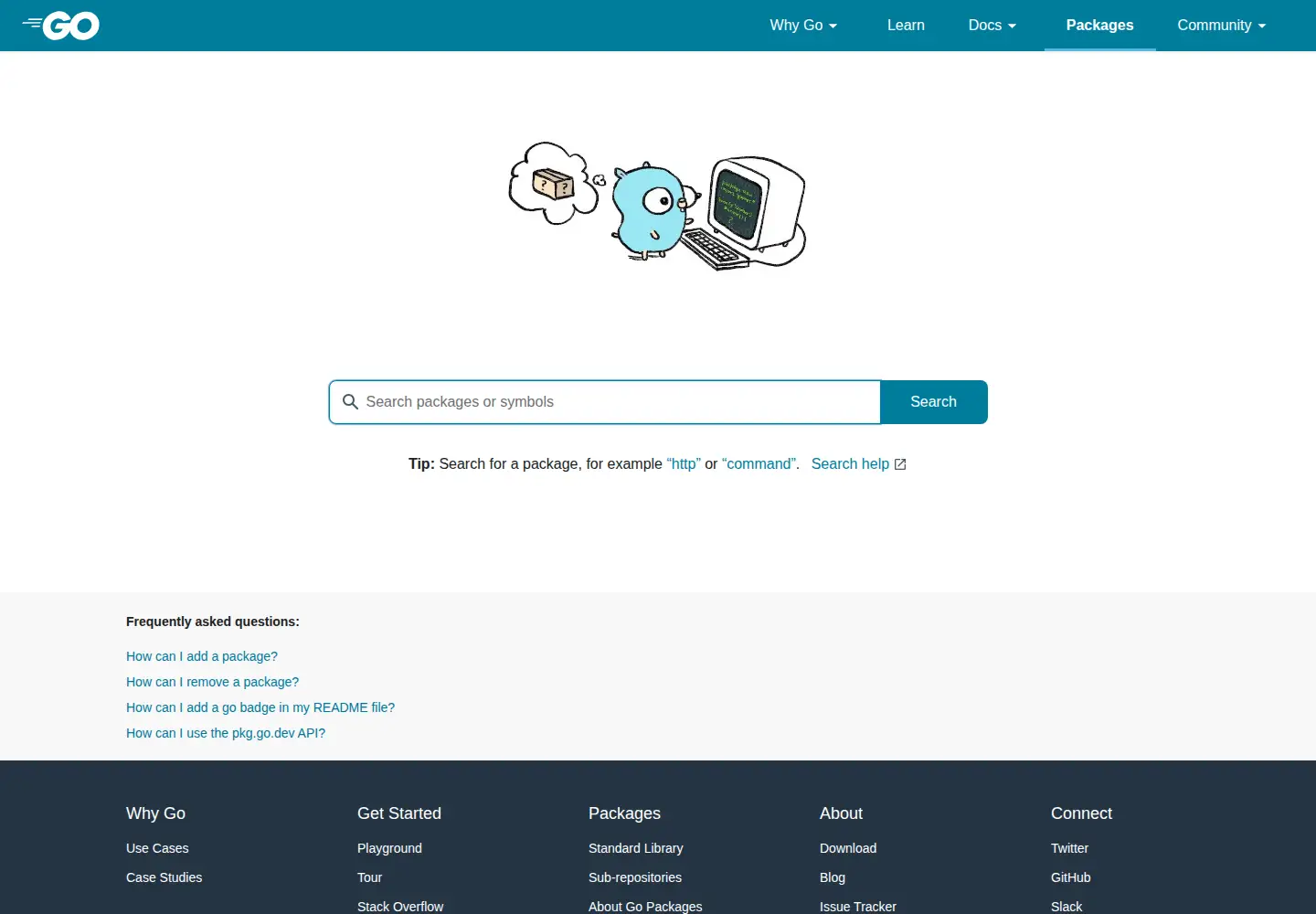The width and height of the screenshot is (1316, 914).
Task: Open FAQ about go badge in README file
Action: tap(260, 707)
